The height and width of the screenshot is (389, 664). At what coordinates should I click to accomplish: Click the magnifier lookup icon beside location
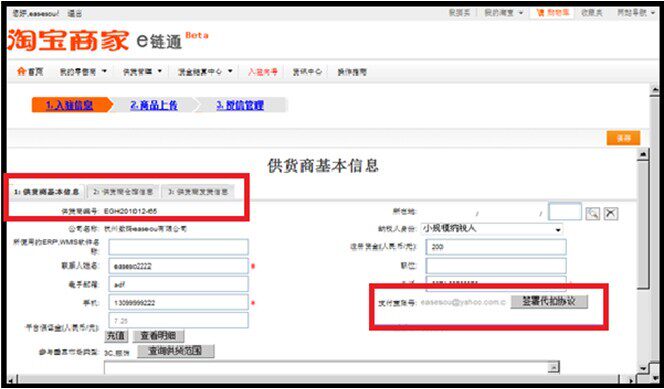592,214
